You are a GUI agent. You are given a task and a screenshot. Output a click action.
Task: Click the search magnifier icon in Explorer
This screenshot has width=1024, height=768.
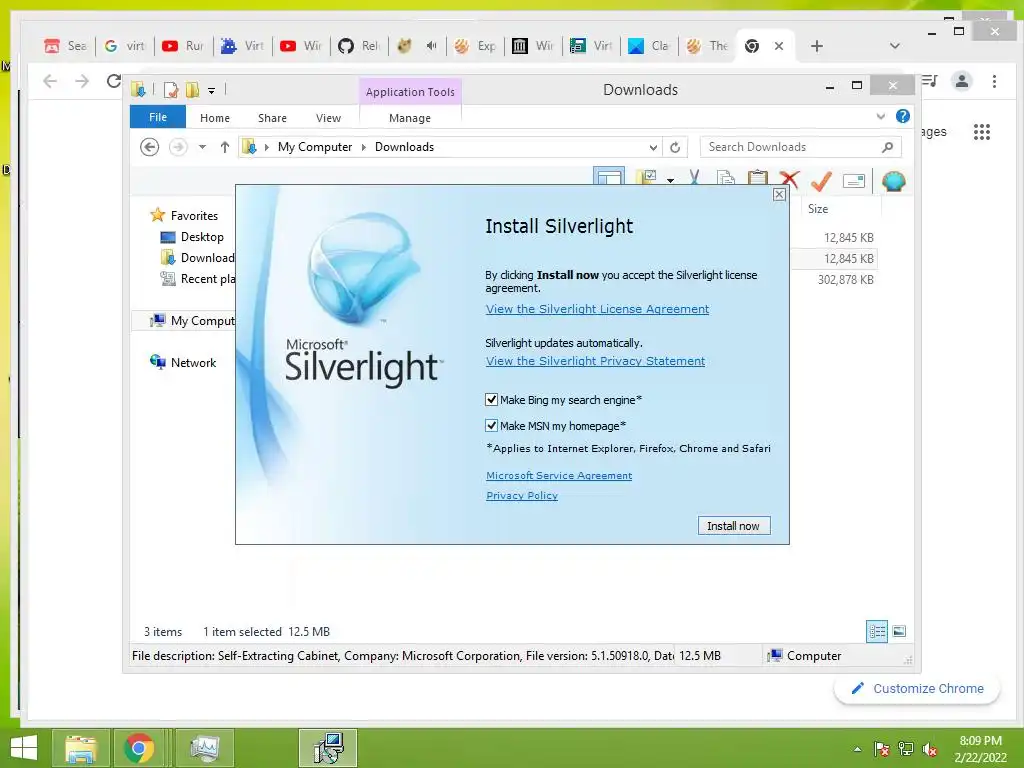click(887, 147)
